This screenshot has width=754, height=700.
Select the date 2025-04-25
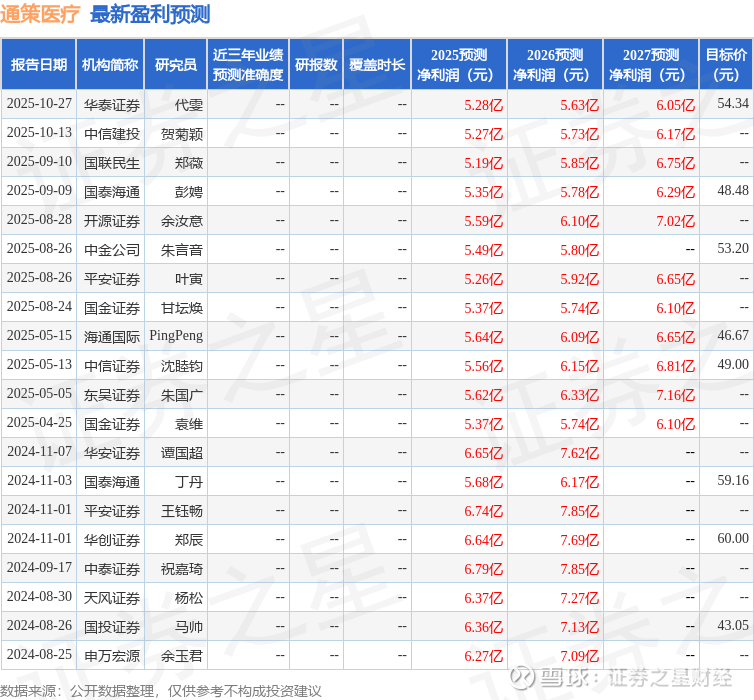(x=39, y=423)
